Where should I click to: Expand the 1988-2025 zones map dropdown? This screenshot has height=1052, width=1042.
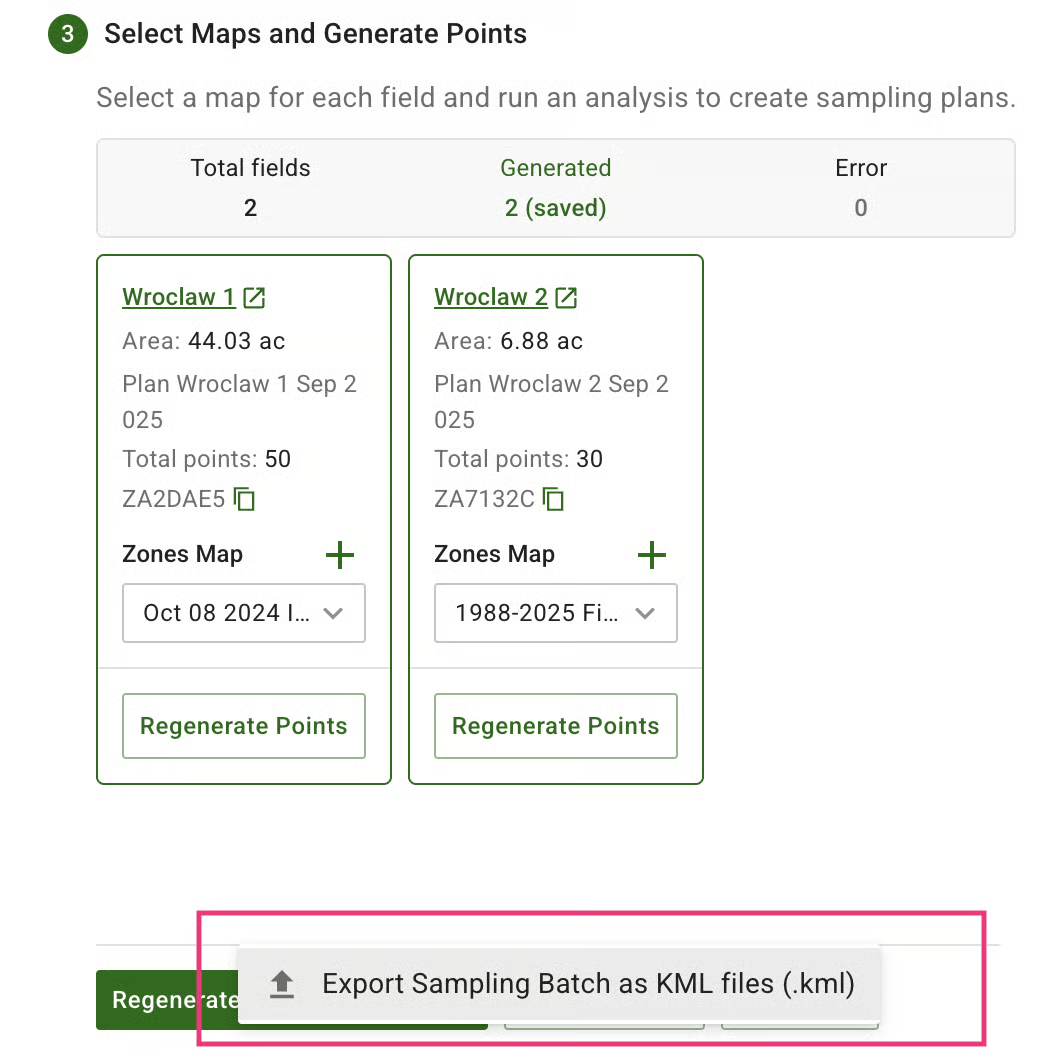click(x=555, y=613)
